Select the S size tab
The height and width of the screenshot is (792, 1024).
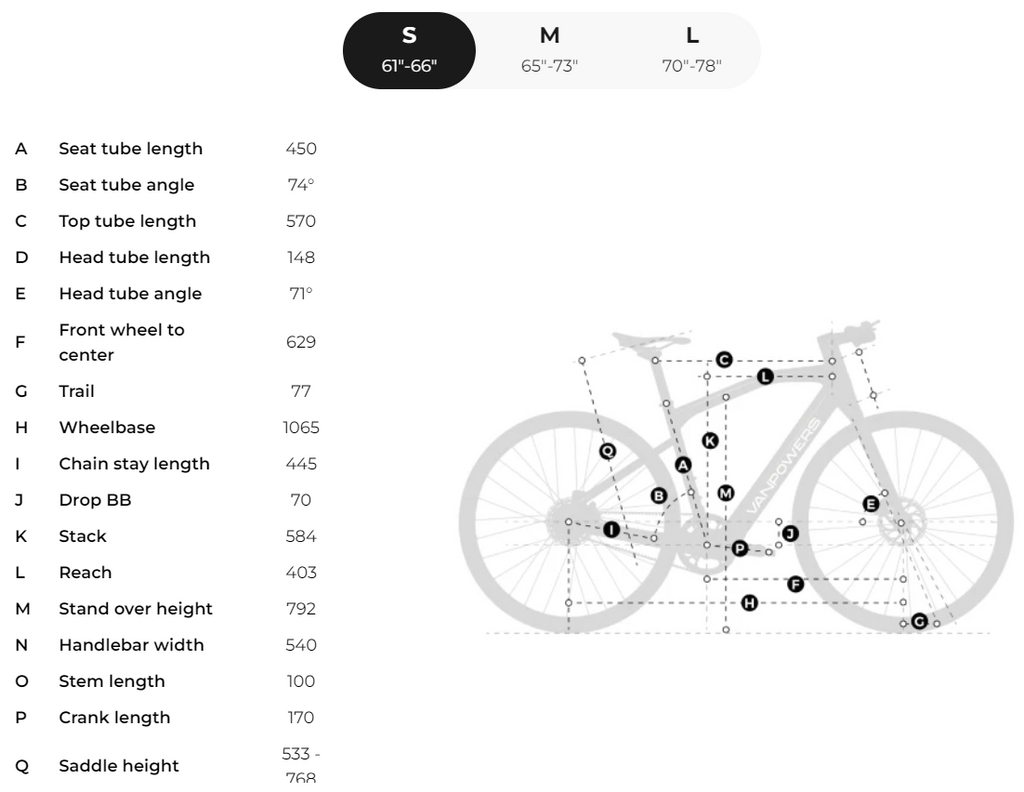(x=409, y=50)
